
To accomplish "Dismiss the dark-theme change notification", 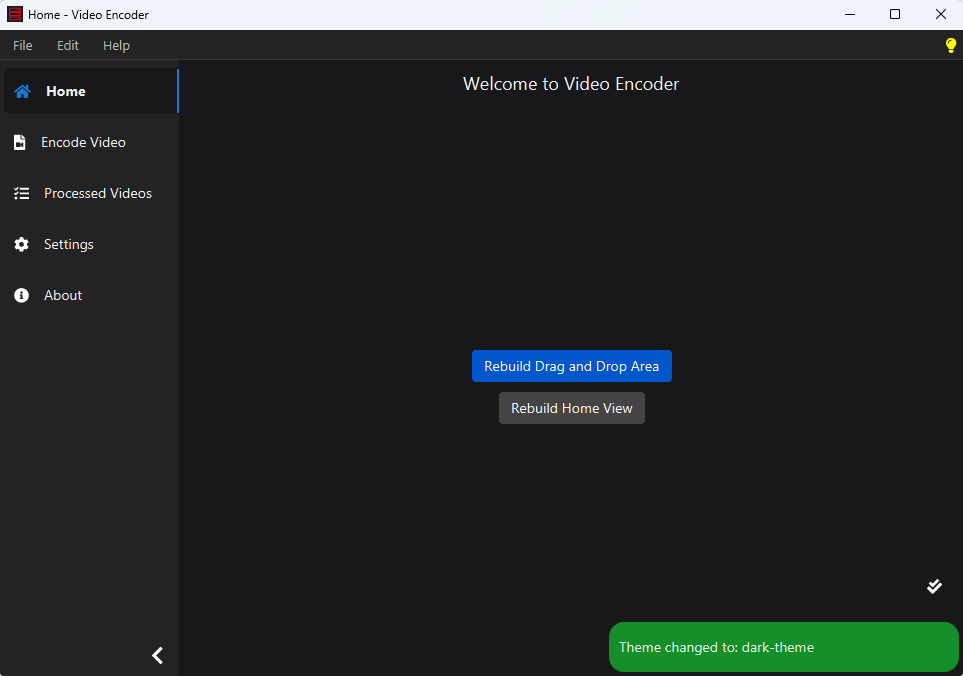I will click(783, 647).
